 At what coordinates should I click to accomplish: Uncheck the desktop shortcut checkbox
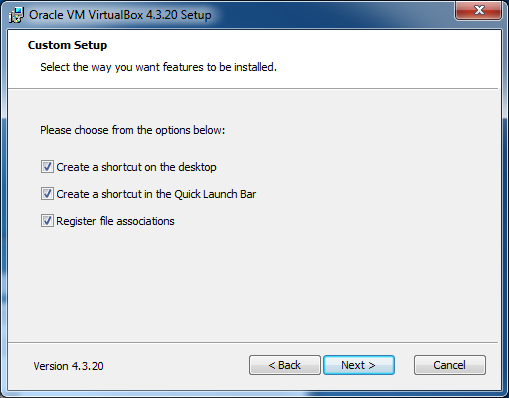click(47, 167)
